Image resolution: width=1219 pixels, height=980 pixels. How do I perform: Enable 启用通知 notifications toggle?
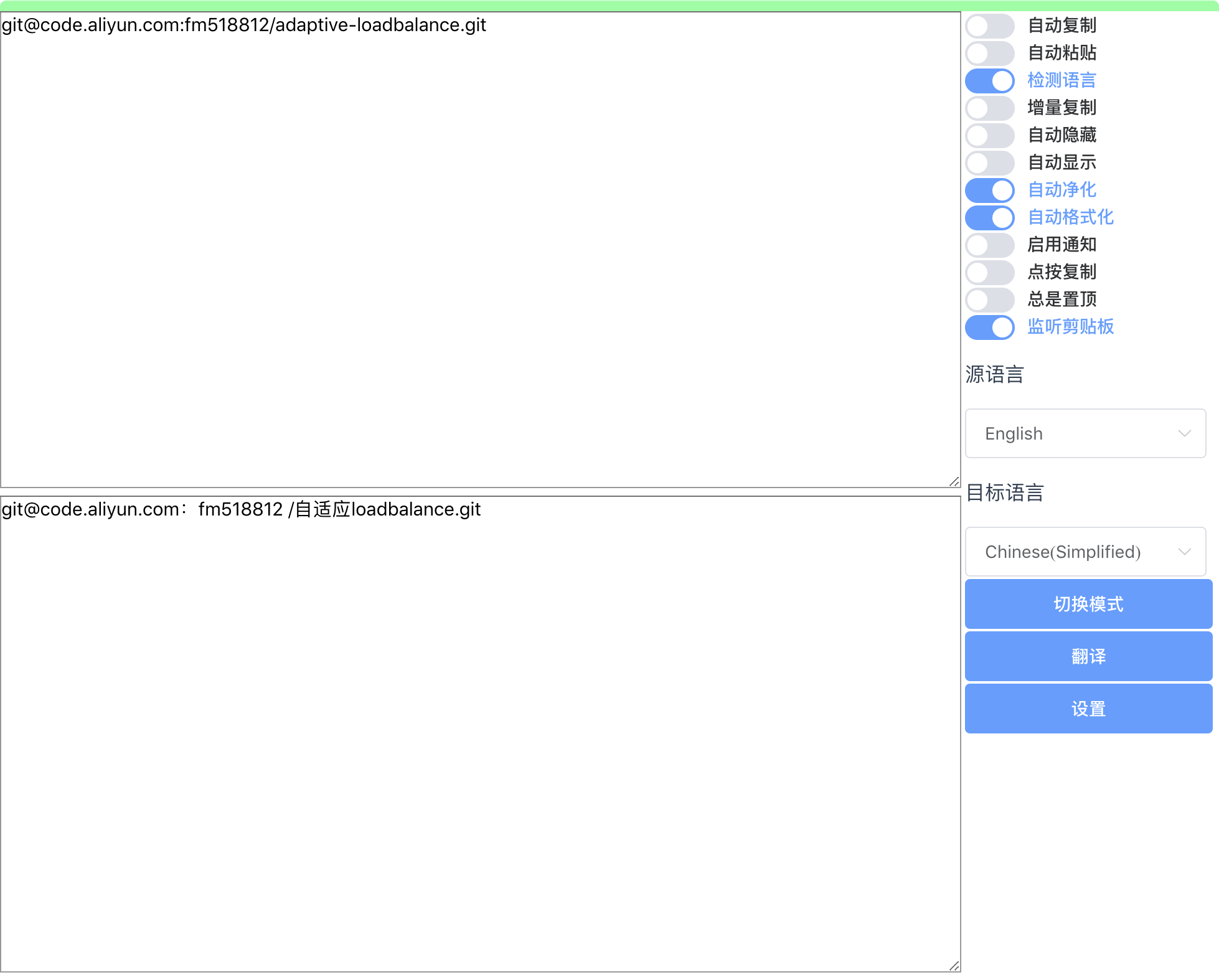coord(989,245)
